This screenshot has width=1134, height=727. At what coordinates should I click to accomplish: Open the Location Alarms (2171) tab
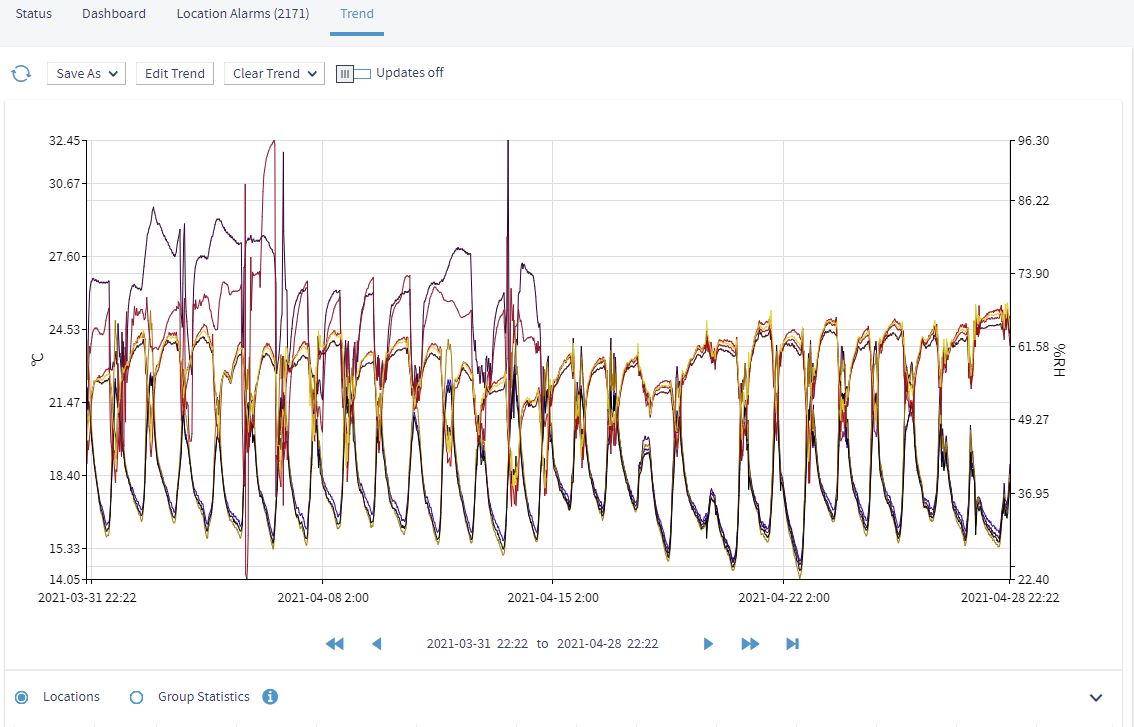click(243, 14)
